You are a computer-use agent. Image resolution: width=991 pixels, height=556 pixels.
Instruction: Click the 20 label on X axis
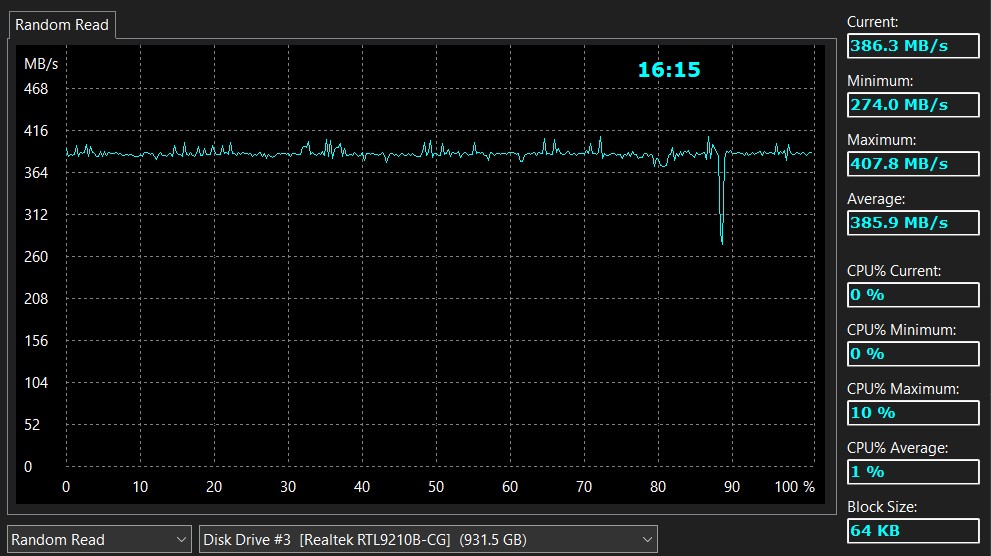coord(214,487)
